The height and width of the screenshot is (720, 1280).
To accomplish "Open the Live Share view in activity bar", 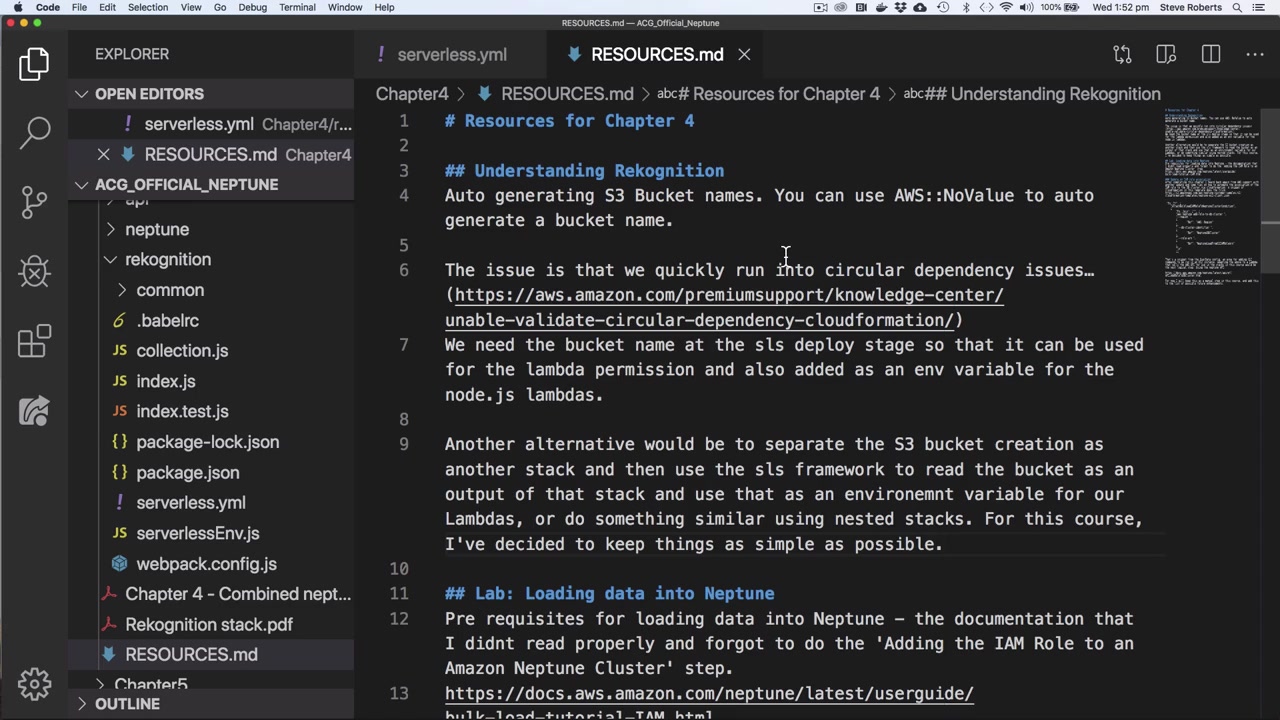I will tap(34, 411).
